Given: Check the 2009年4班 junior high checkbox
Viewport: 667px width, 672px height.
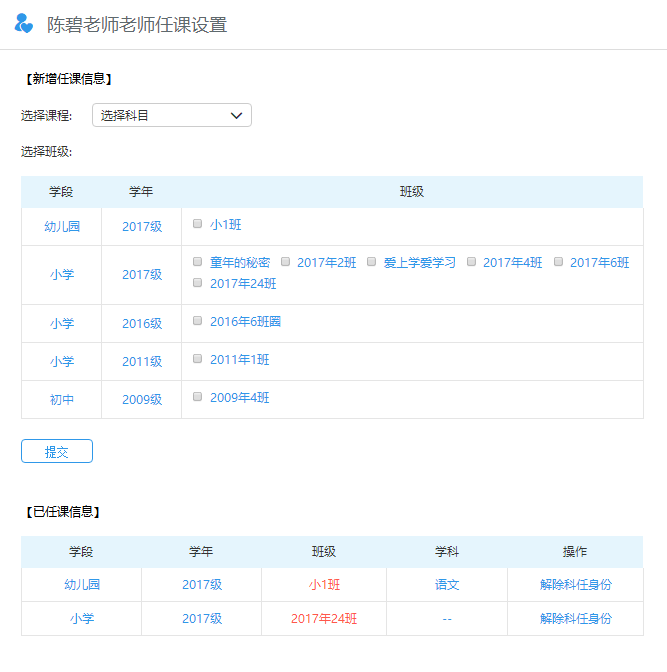Looking at the screenshot, I should 198,397.
